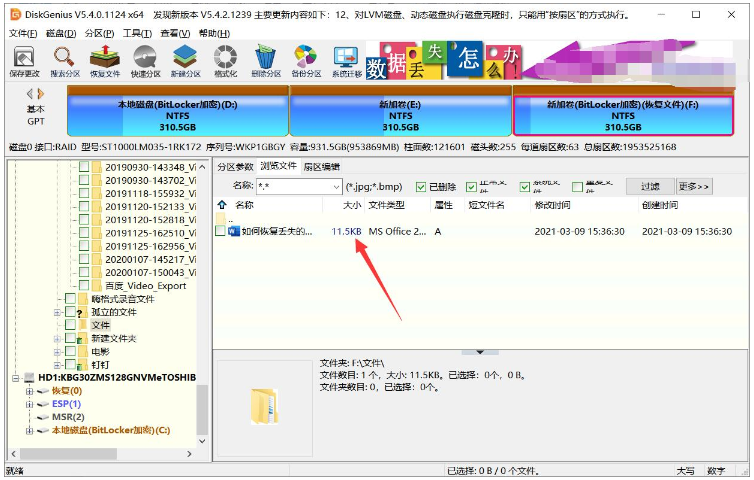This screenshot has width=754, height=480.
Task: Open the 文件(F) menu
Action: click(x=23, y=33)
